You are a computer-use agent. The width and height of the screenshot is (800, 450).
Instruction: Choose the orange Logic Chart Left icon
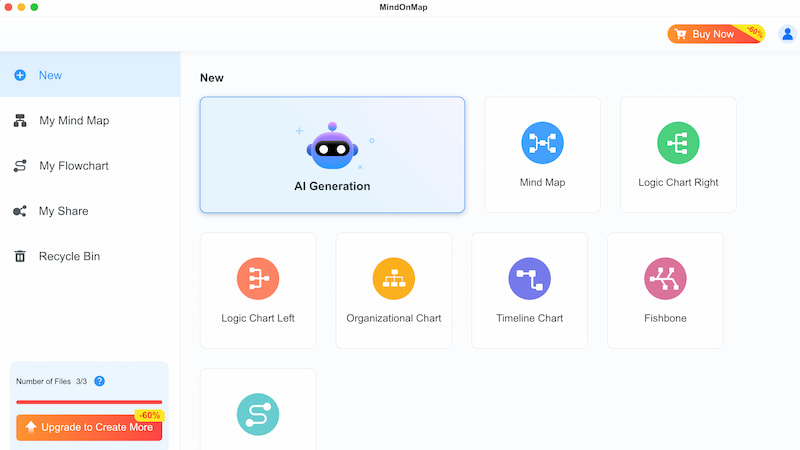(x=258, y=279)
